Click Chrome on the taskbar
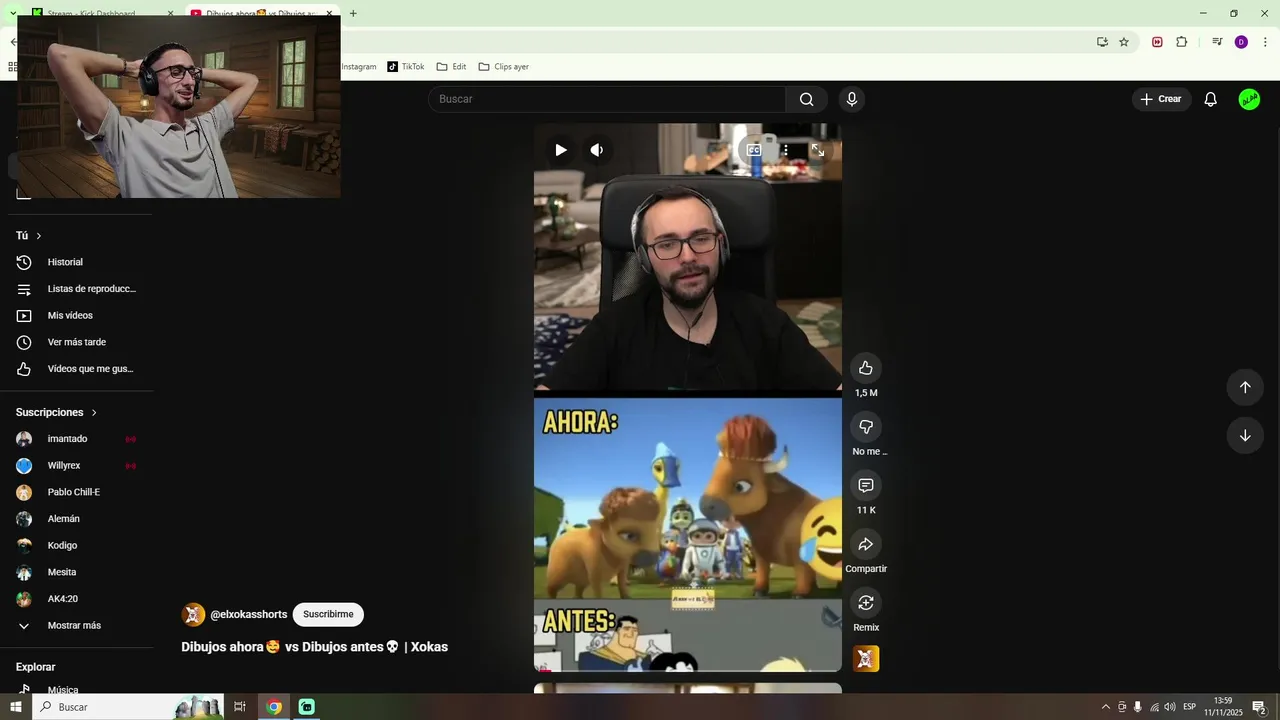This screenshot has height=720, width=1280. [274, 707]
